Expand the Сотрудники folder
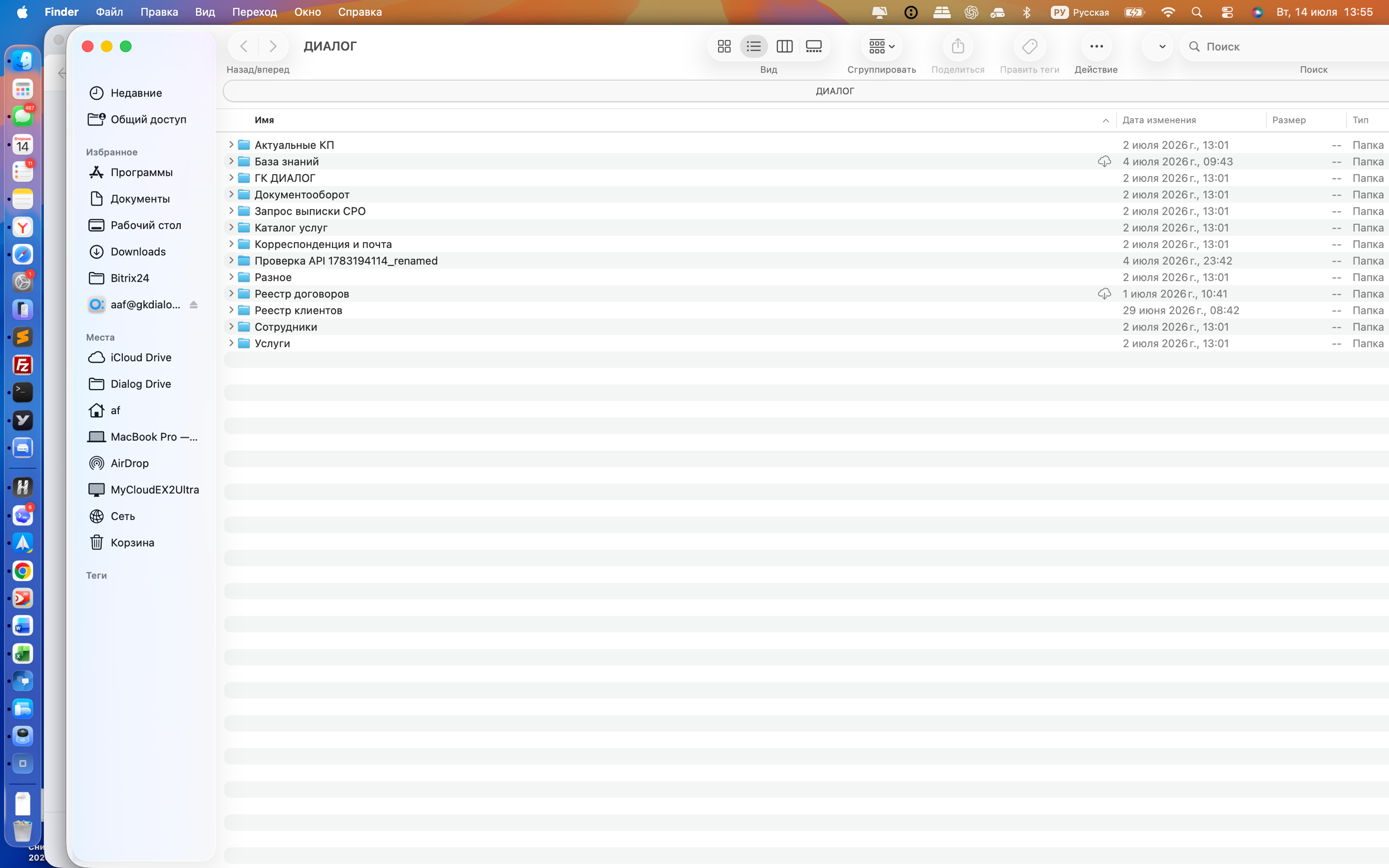 [x=231, y=326]
